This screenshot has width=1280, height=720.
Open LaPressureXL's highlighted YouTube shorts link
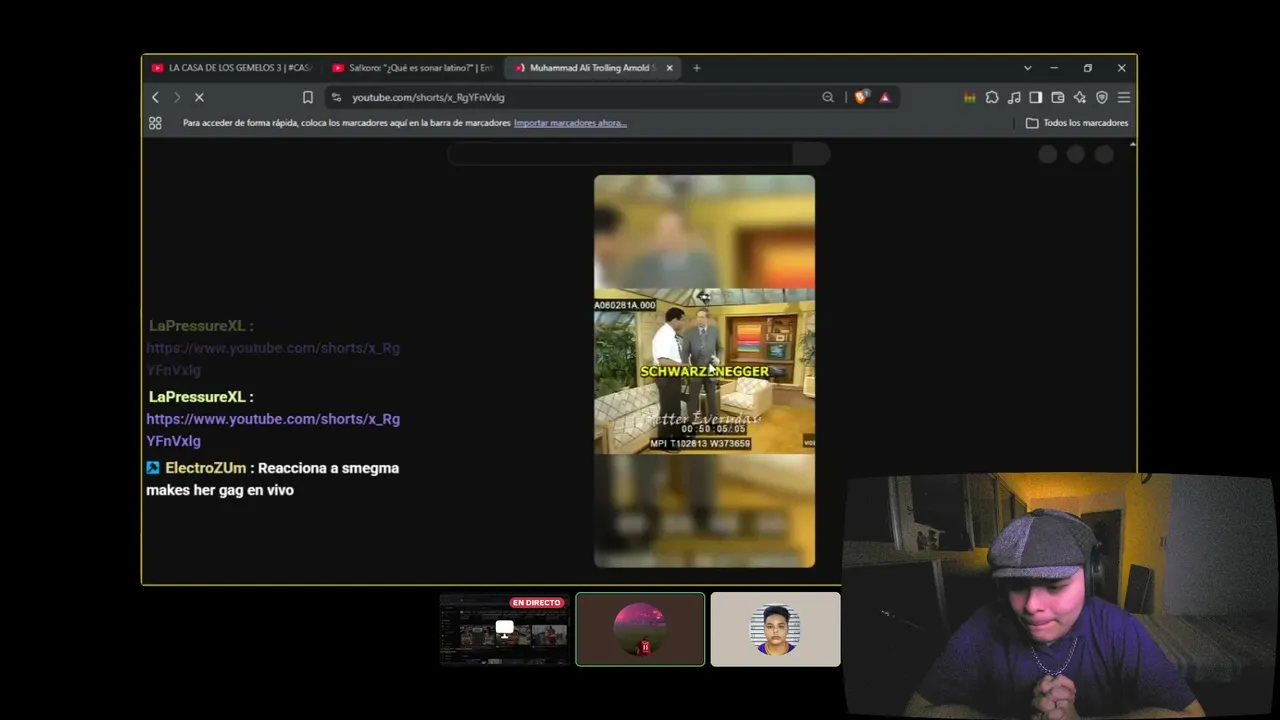point(273,430)
